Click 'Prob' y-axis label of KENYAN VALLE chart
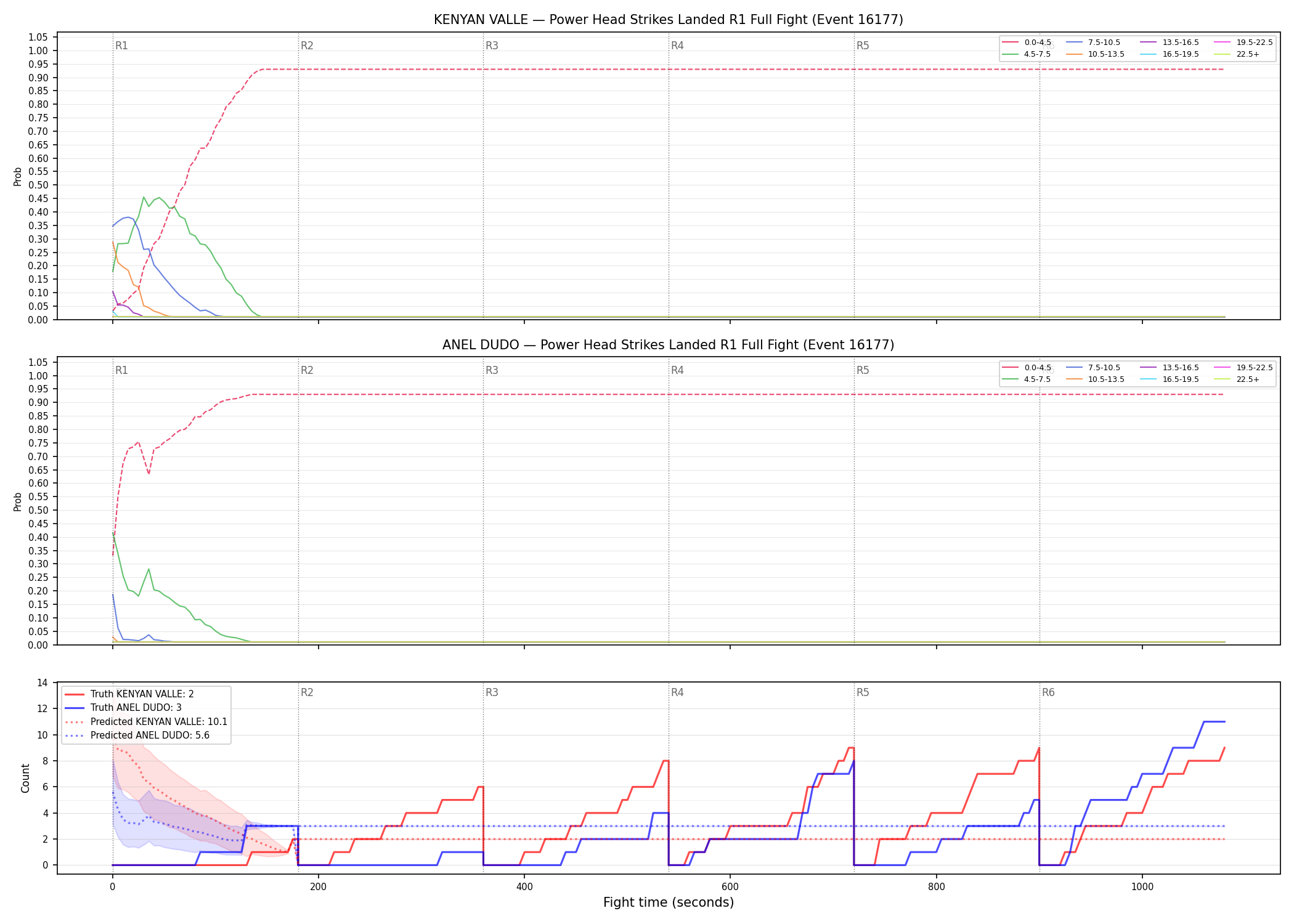The image size is (1294, 924). point(17,177)
